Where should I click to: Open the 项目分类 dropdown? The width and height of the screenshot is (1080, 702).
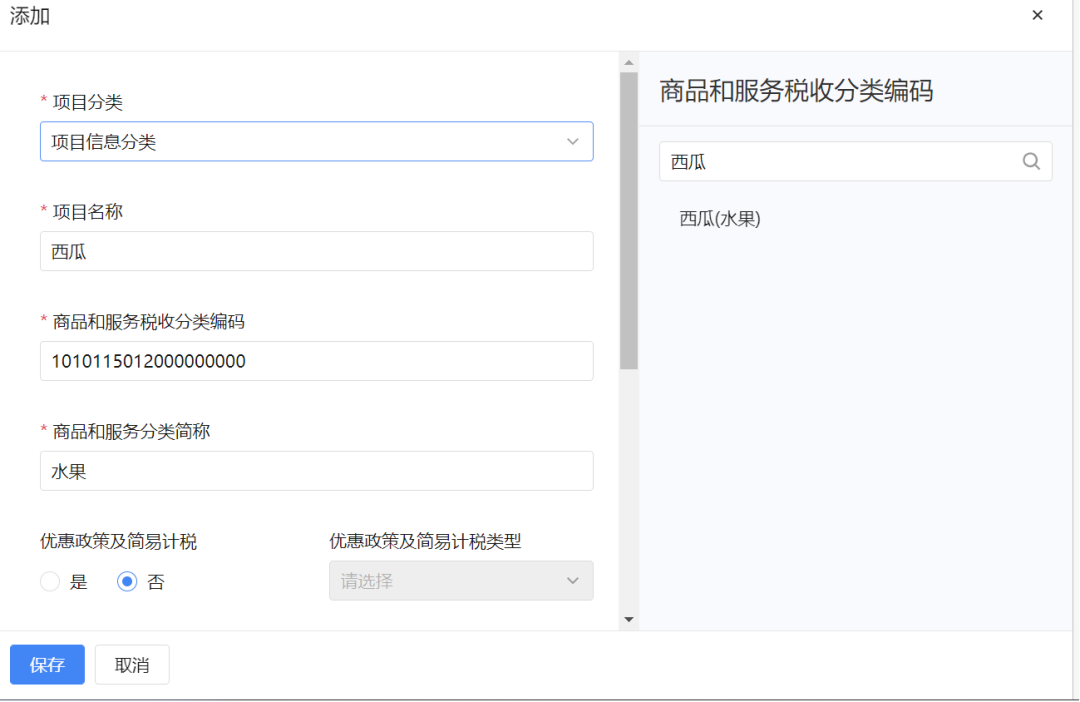[x=317, y=141]
